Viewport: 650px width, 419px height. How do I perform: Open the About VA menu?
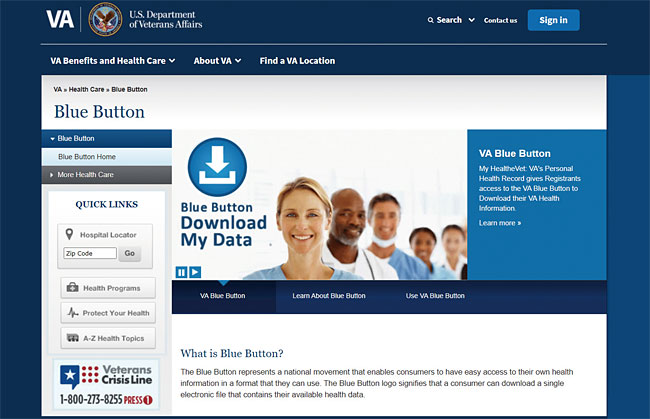[x=217, y=61]
